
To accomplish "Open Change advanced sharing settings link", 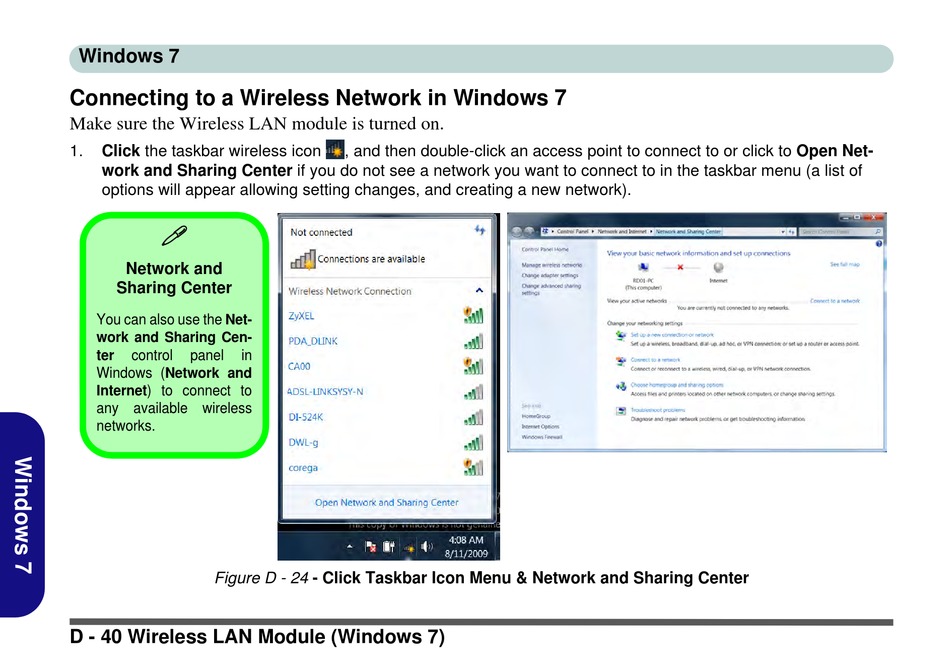I will coord(551,289).
